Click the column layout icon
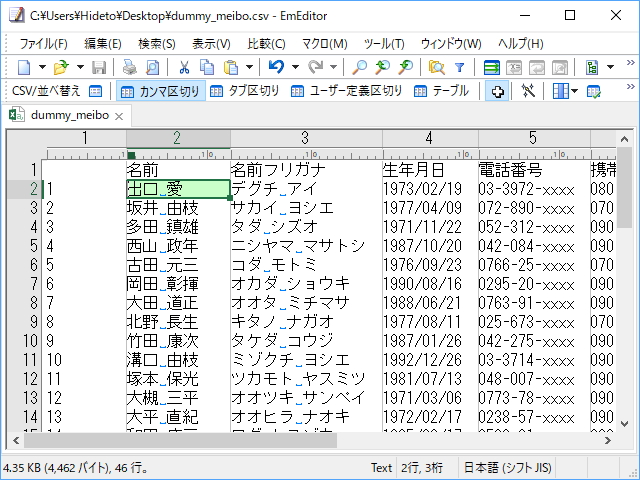This screenshot has width=640, height=480. (560, 91)
